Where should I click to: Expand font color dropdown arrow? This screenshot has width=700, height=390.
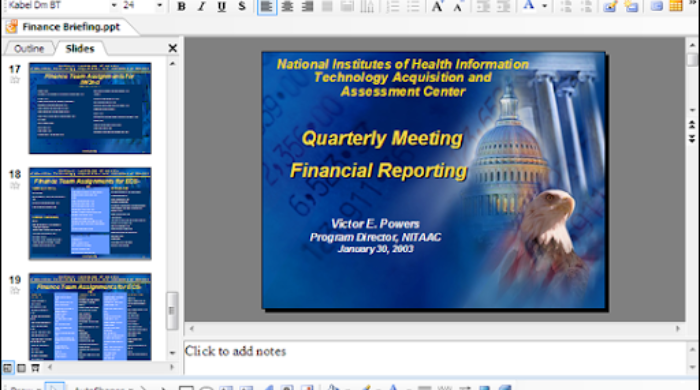click(544, 6)
